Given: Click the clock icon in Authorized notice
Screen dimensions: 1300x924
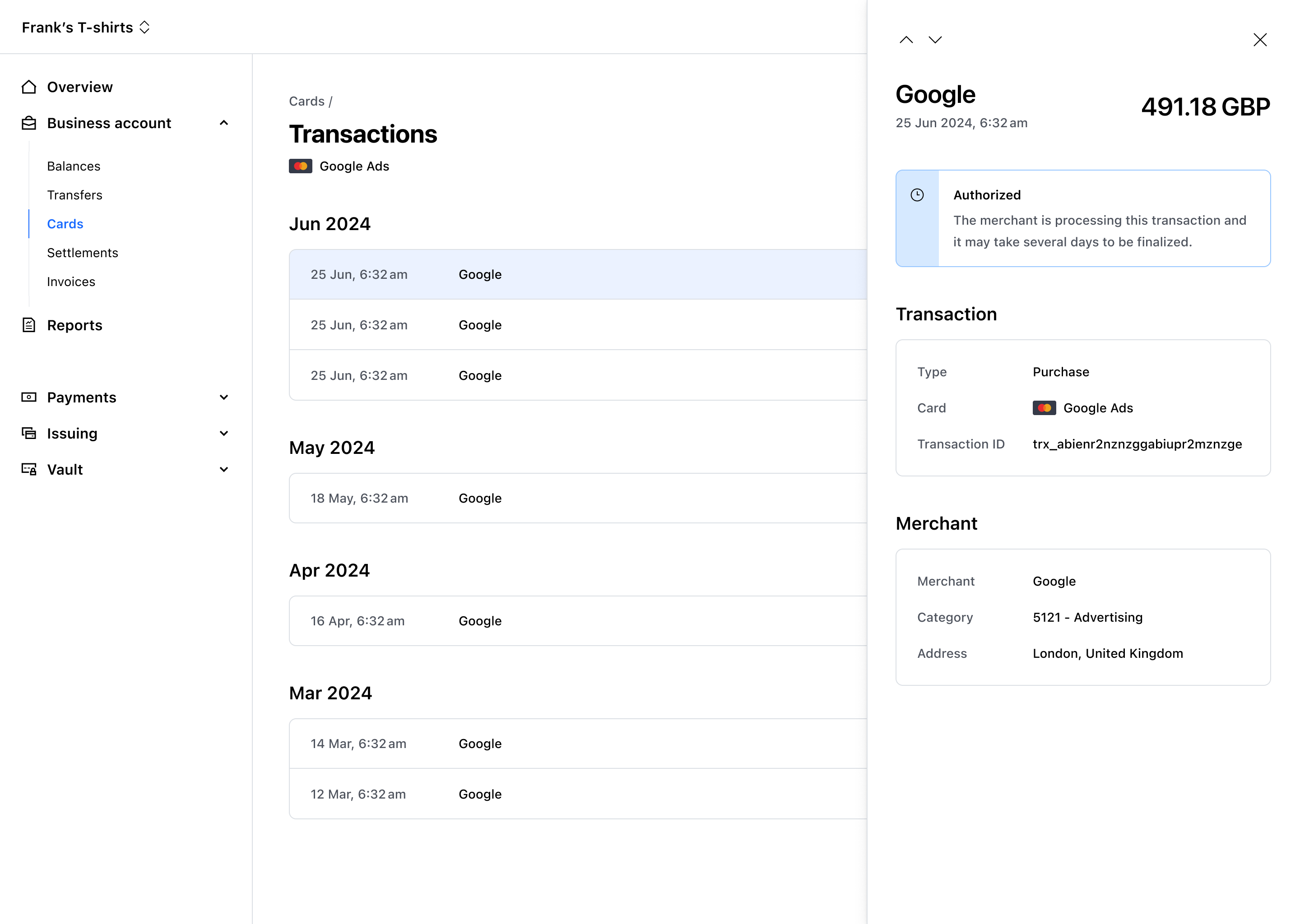Looking at the screenshot, I should coord(917,195).
